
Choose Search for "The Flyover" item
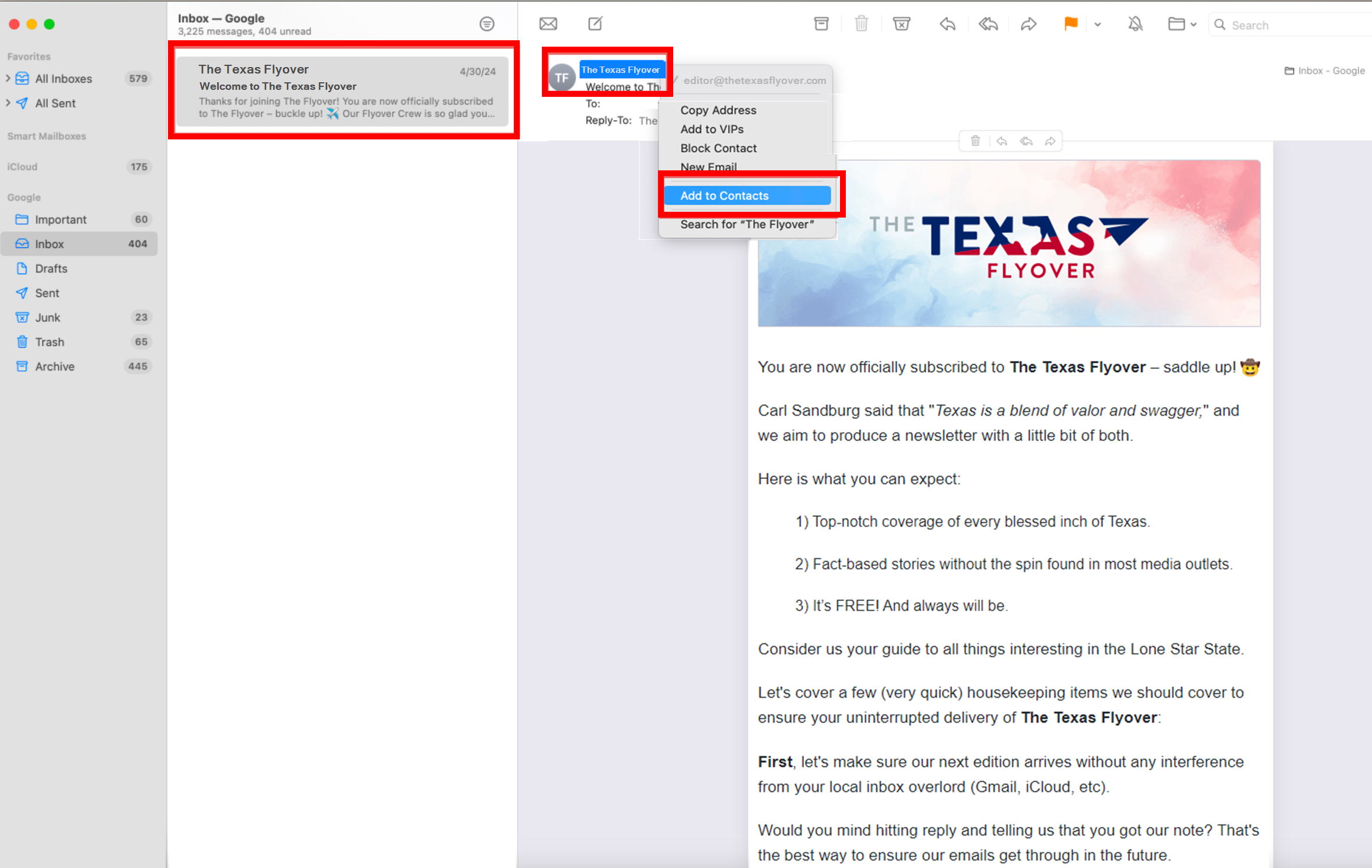click(747, 224)
